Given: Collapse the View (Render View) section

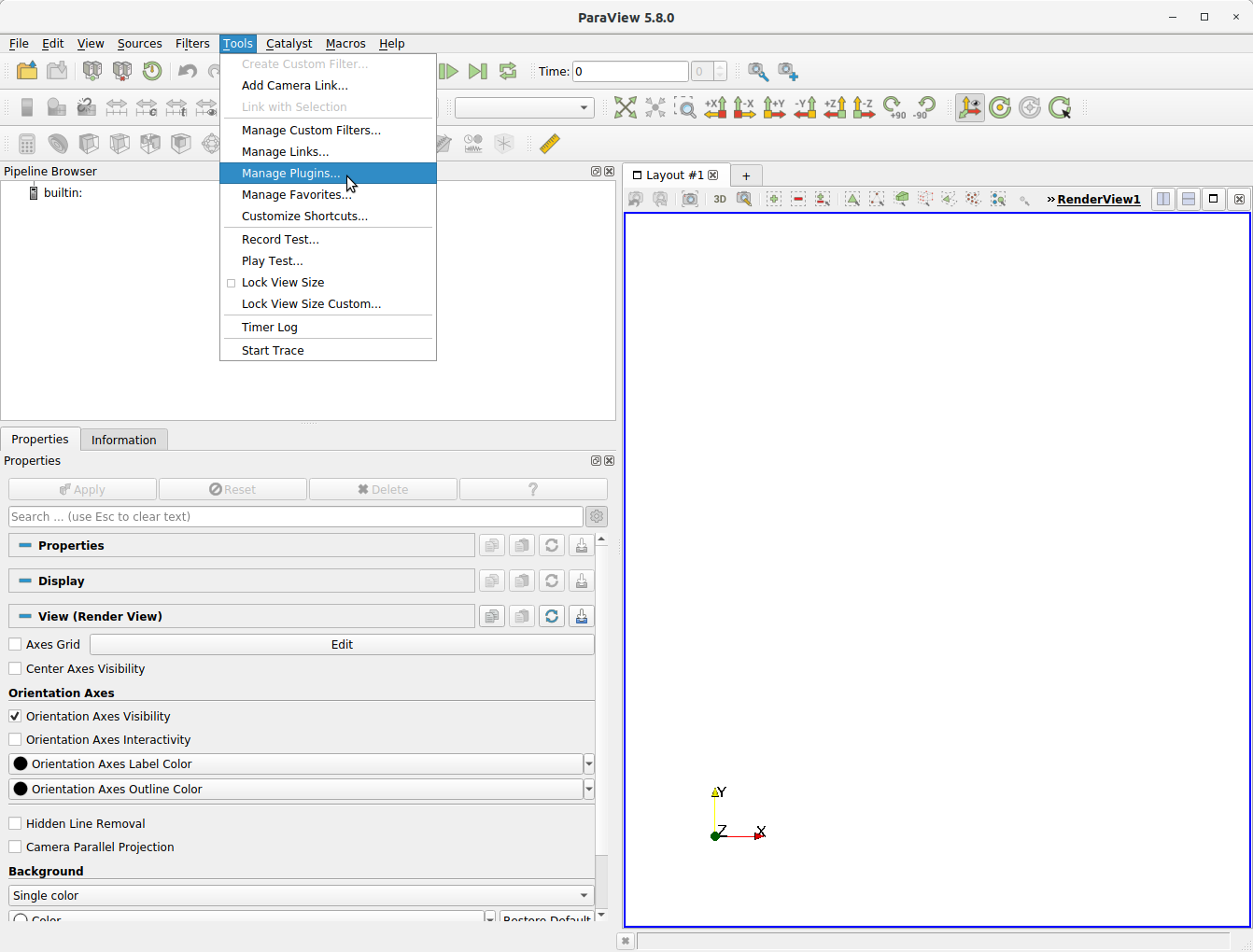Looking at the screenshot, I should (x=242, y=616).
